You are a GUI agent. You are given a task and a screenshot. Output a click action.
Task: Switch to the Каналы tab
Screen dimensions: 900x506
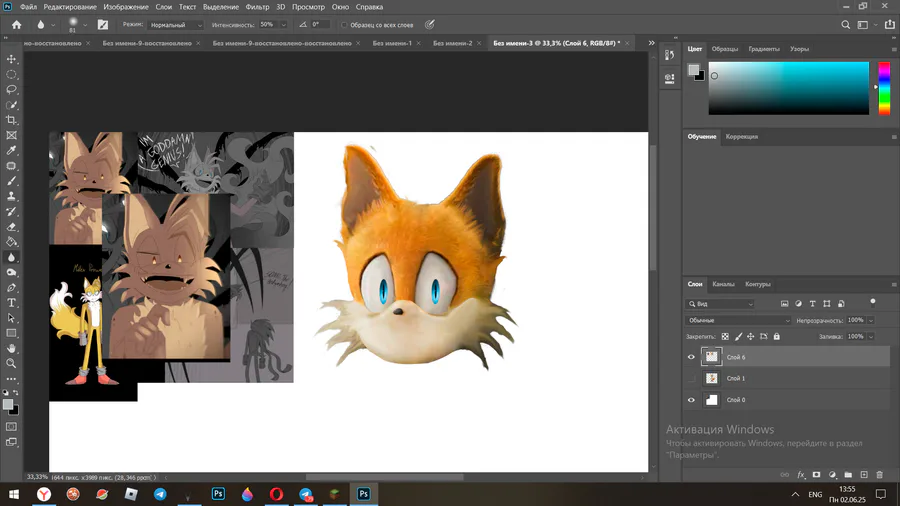tap(723, 284)
